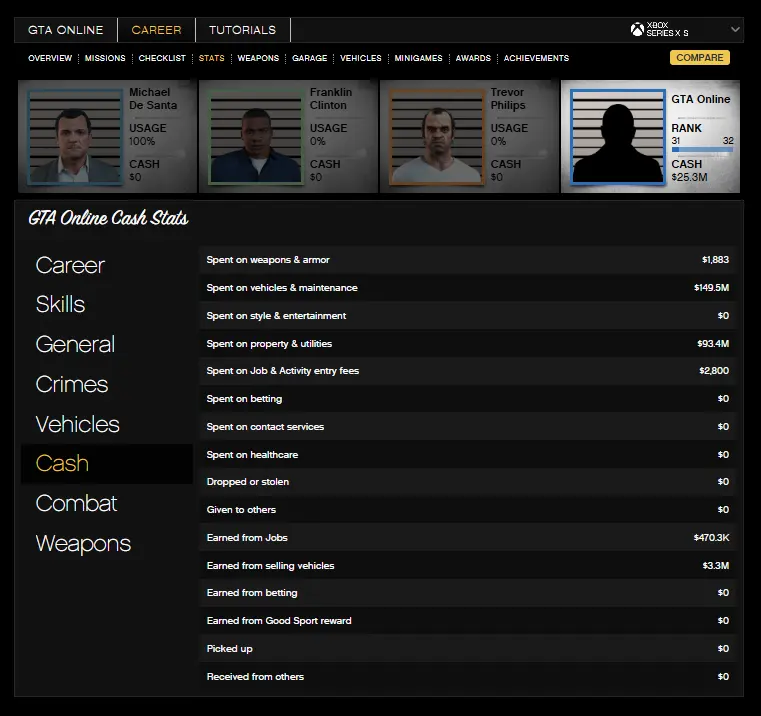Screen dimensions: 761x716
Task: Expand the platform selector dropdown arrow
Action: pos(735,30)
